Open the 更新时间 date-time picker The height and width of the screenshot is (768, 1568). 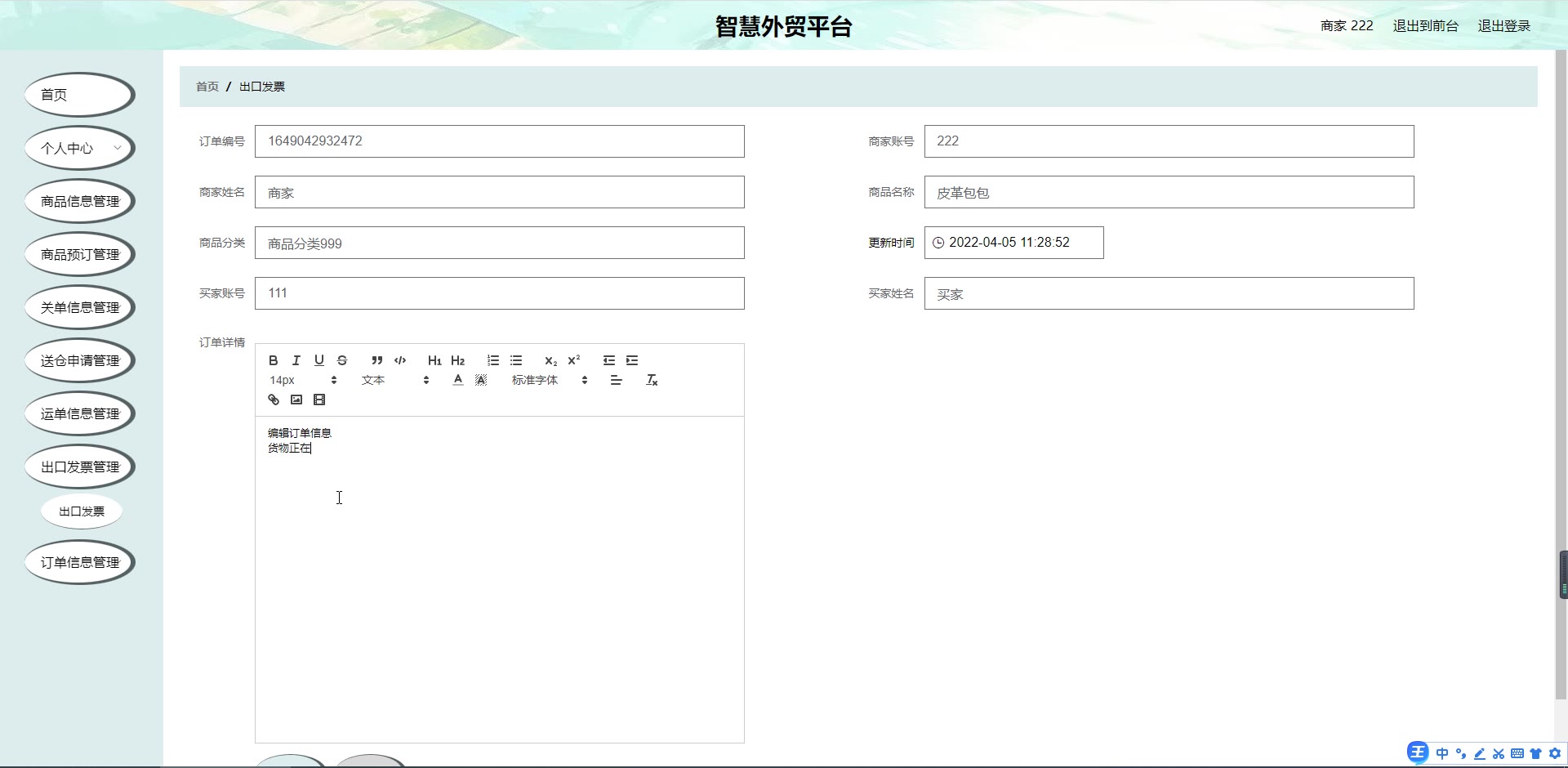[1014, 243]
